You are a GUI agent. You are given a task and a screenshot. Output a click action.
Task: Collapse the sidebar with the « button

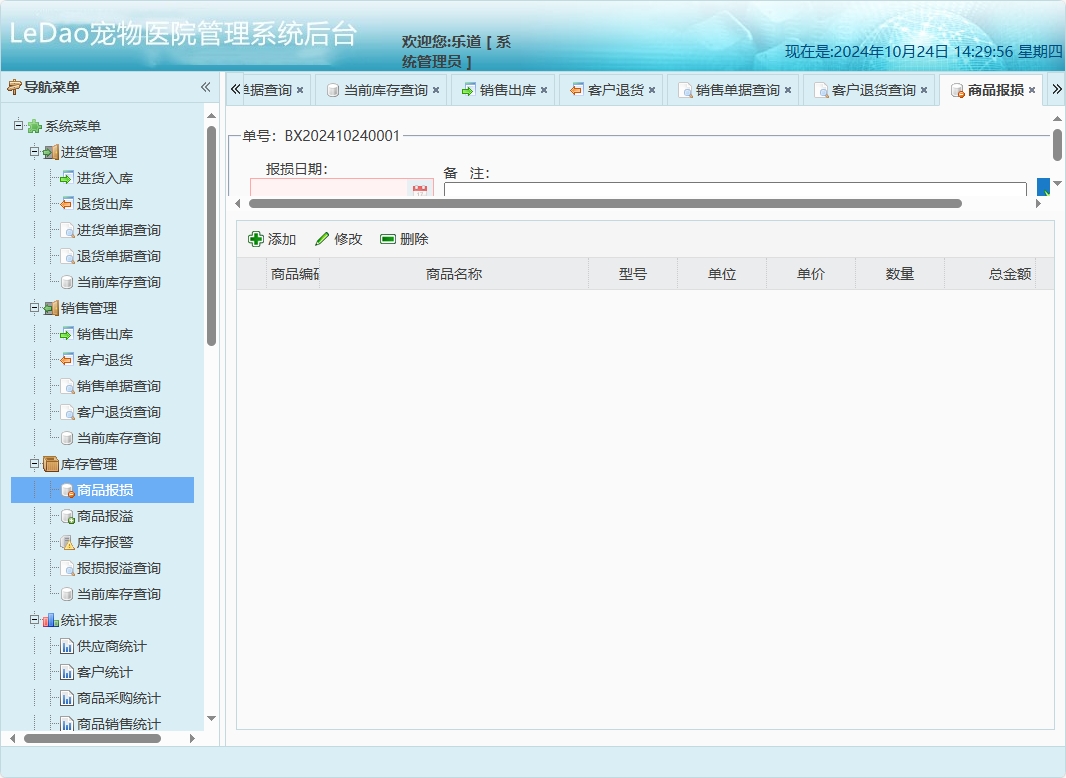click(x=205, y=87)
